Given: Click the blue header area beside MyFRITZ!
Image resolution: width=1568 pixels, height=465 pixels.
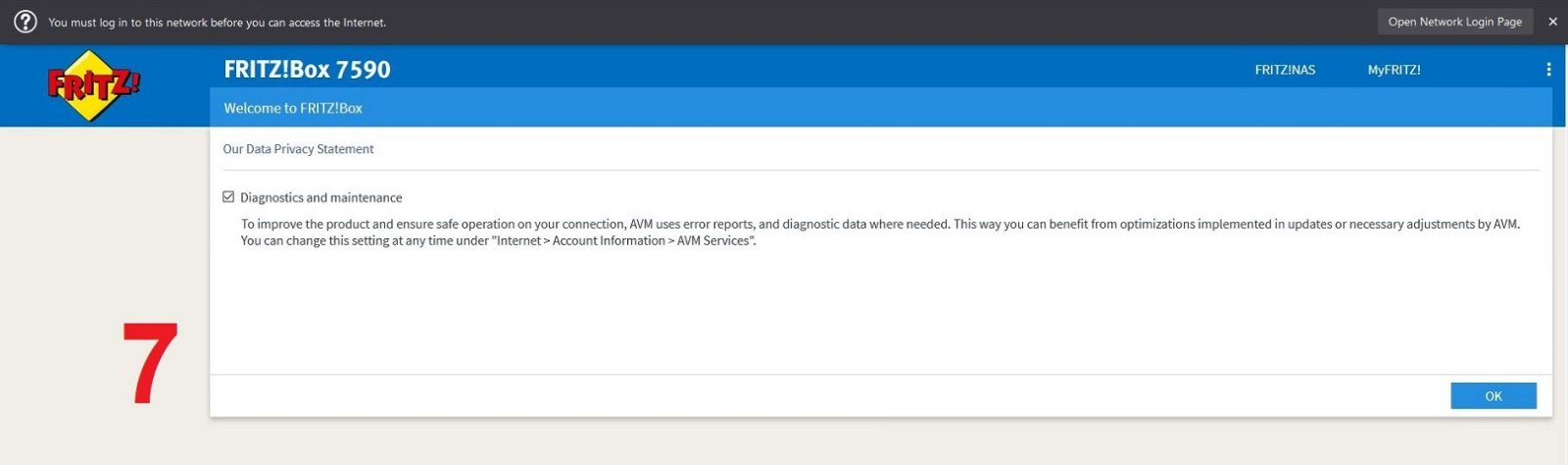Looking at the screenshot, I should (x=1480, y=70).
